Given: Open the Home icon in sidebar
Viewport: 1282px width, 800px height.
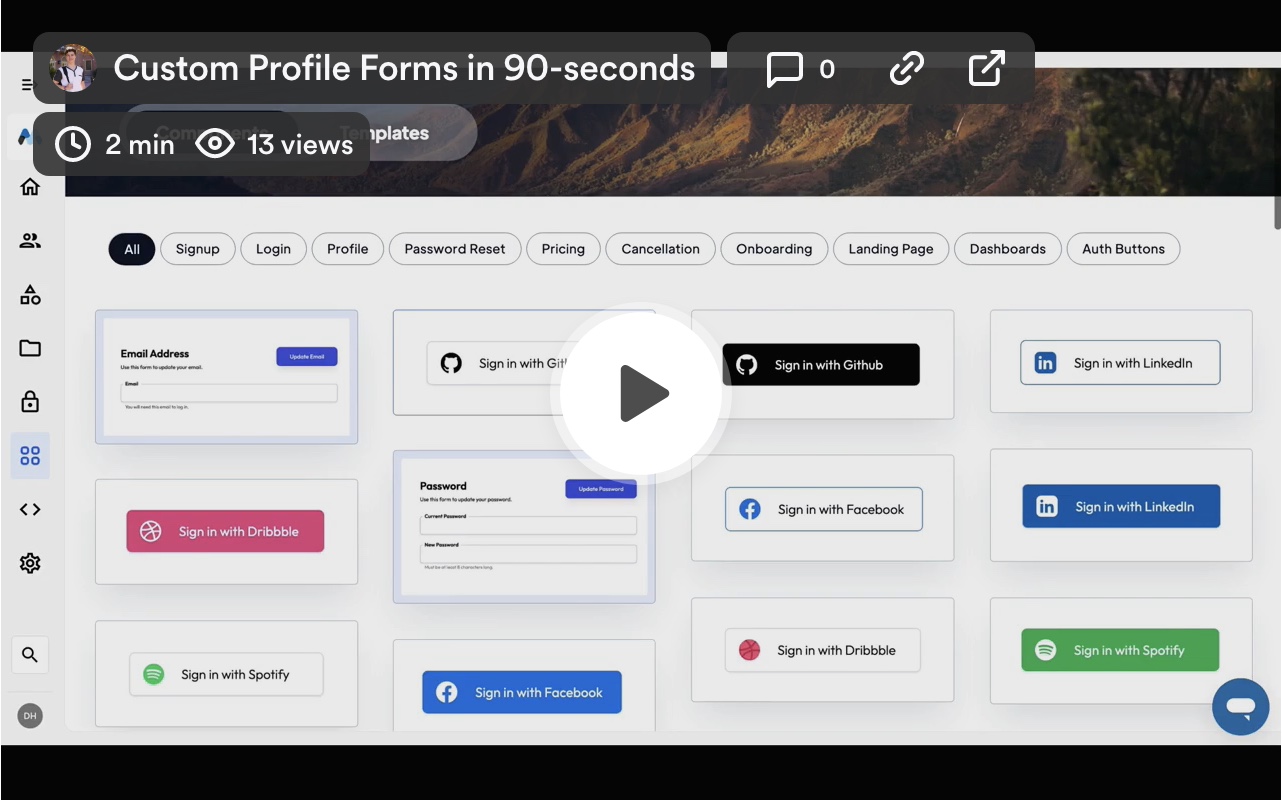Looking at the screenshot, I should [x=30, y=187].
